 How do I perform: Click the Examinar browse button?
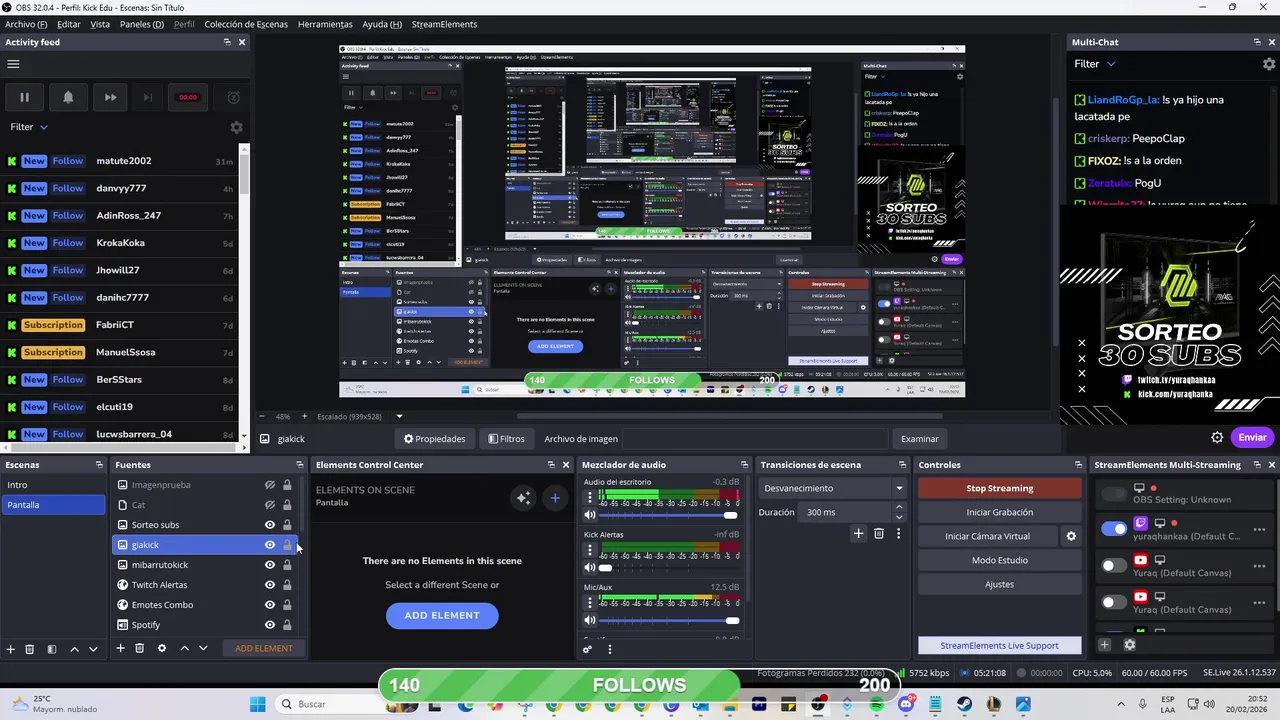919,438
